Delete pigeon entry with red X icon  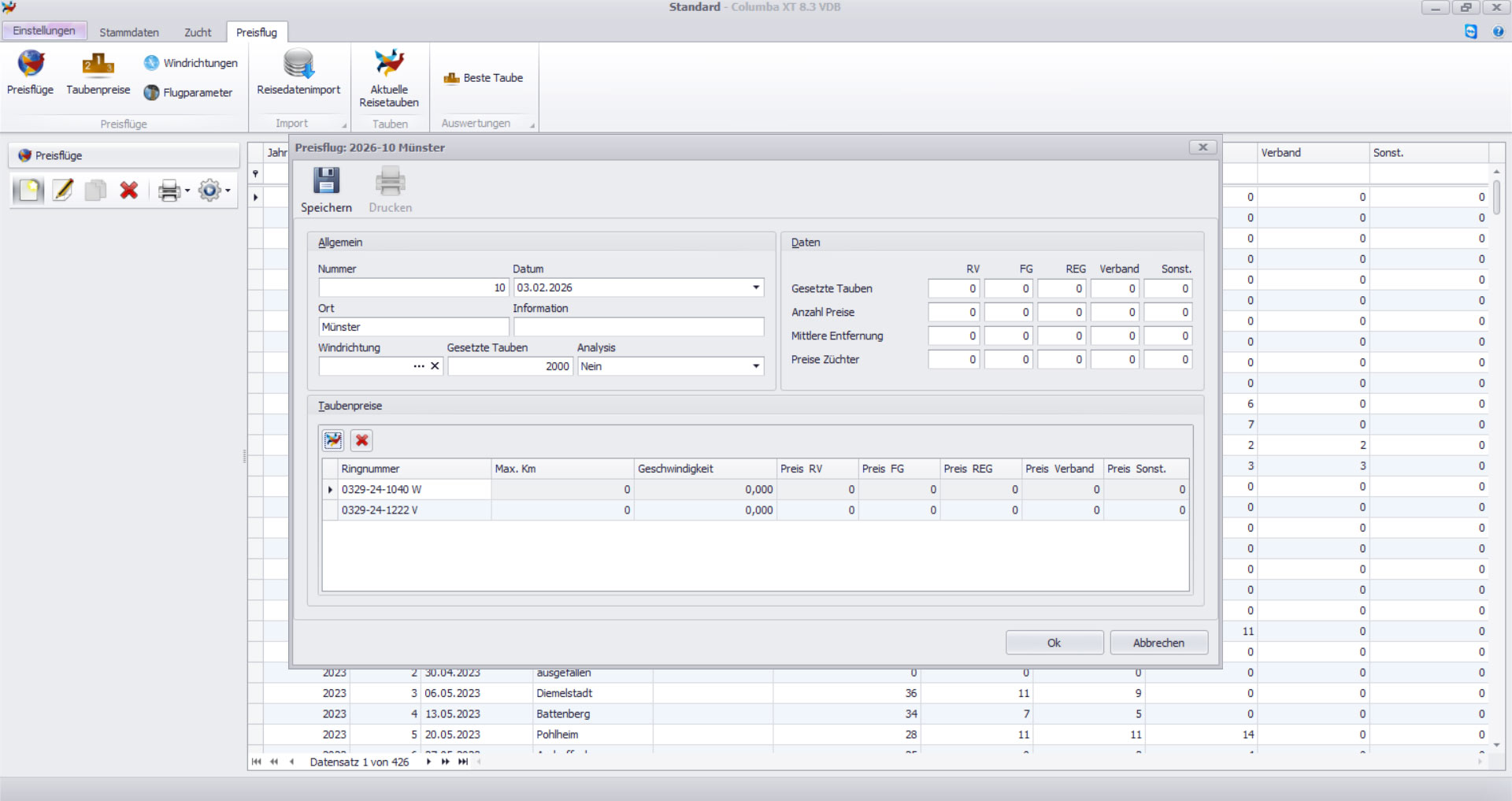(x=361, y=440)
